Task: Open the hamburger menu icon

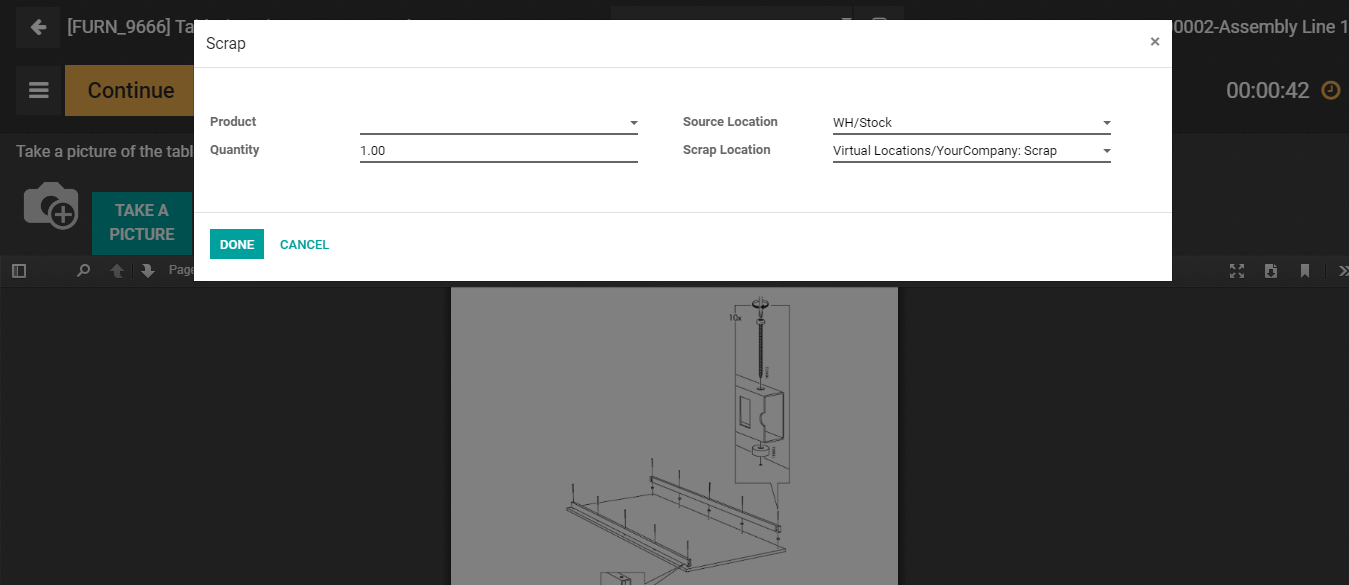Action: click(x=38, y=90)
